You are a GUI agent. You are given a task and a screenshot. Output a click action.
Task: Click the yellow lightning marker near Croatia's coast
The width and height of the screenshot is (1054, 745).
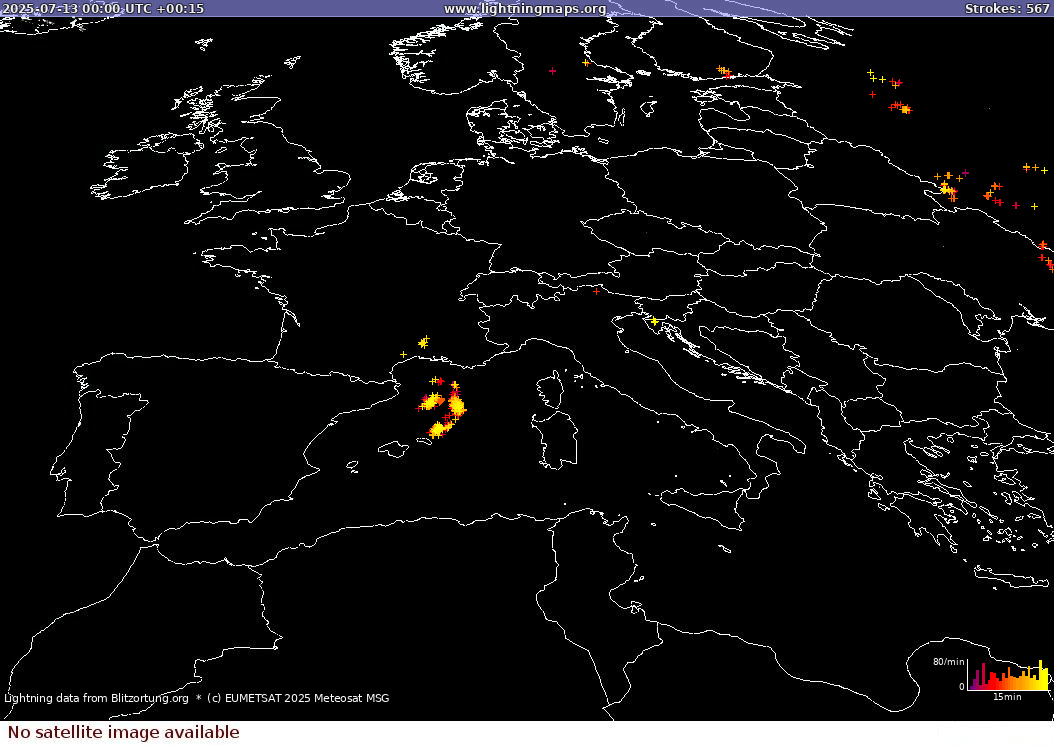pos(654,321)
